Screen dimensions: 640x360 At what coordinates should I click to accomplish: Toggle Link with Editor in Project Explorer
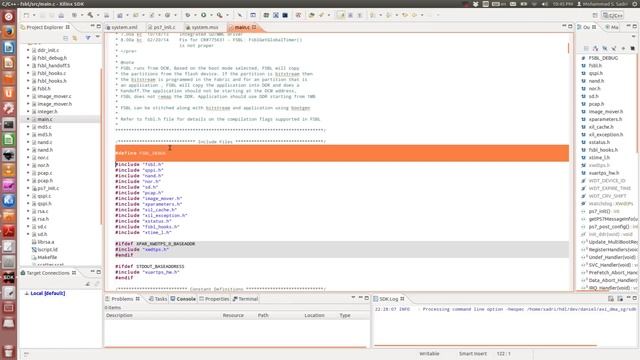point(75,38)
